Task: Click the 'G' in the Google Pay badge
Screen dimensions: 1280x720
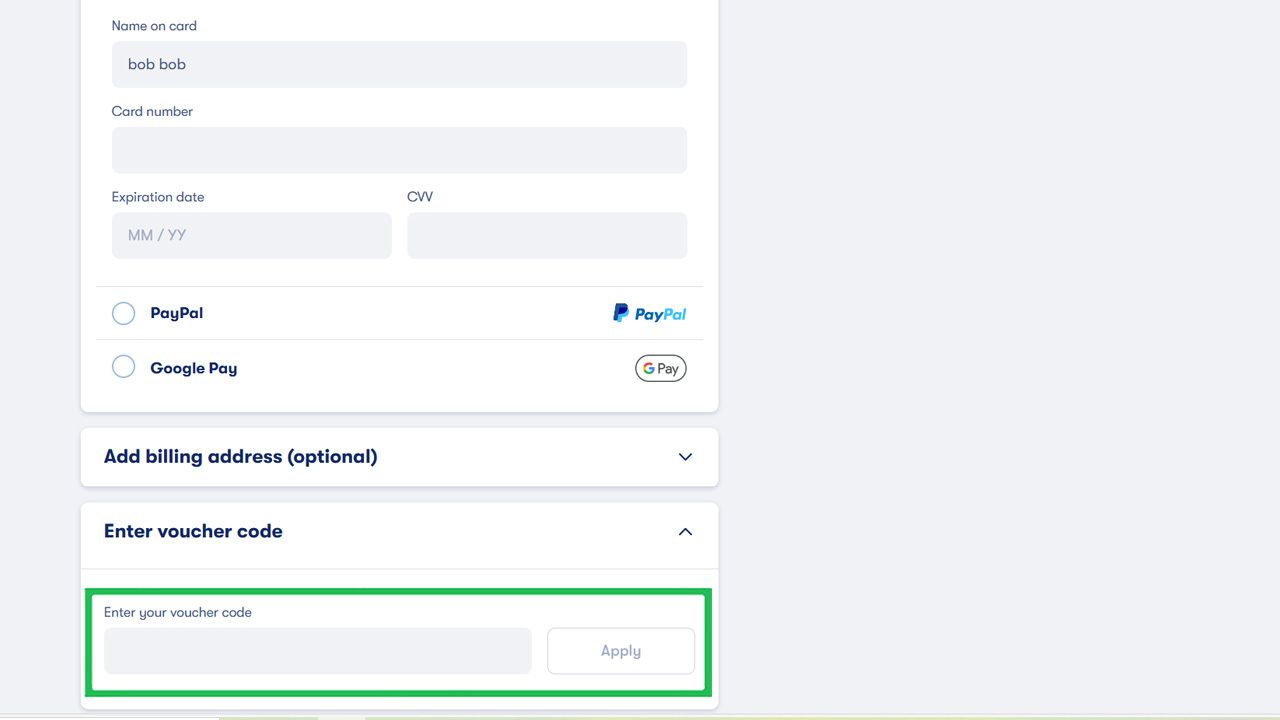Action: pos(647,368)
